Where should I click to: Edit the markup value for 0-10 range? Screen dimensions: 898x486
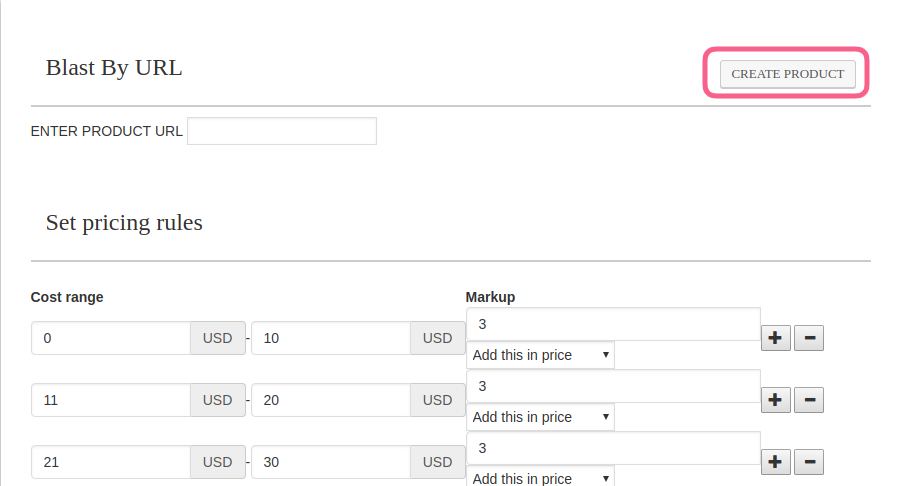tap(612, 324)
